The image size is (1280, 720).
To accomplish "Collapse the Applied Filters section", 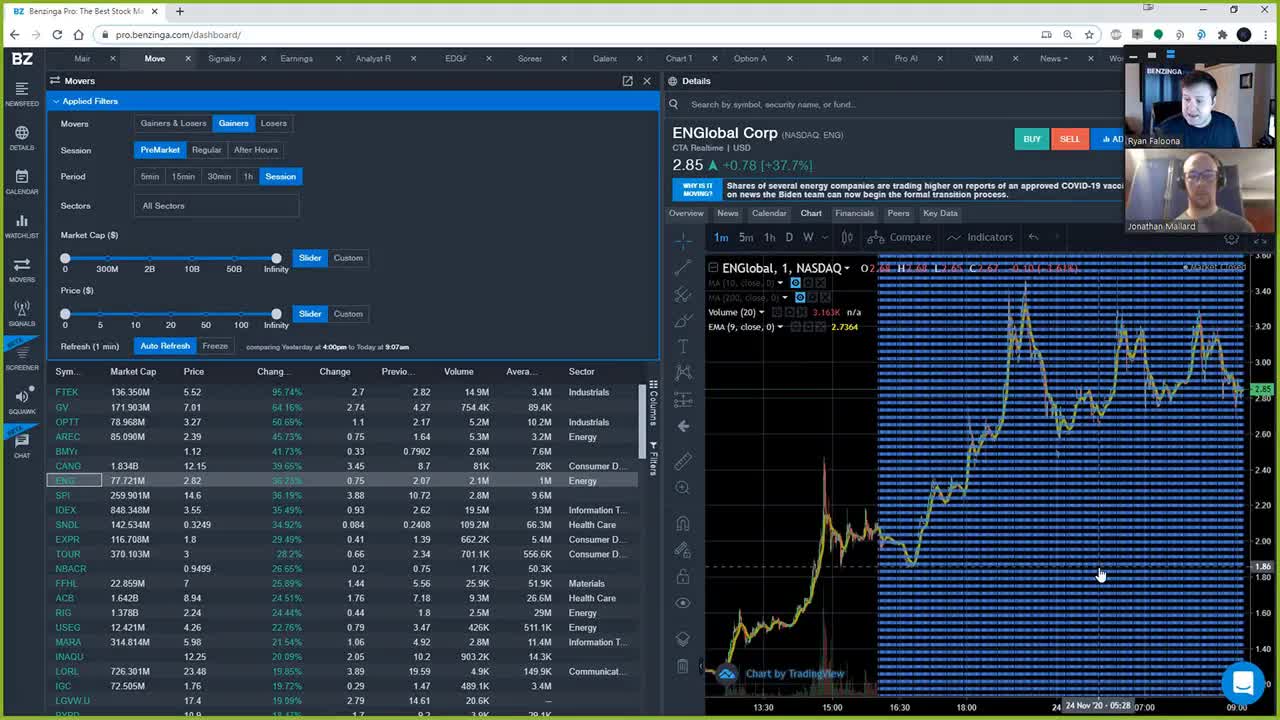I will pos(57,101).
